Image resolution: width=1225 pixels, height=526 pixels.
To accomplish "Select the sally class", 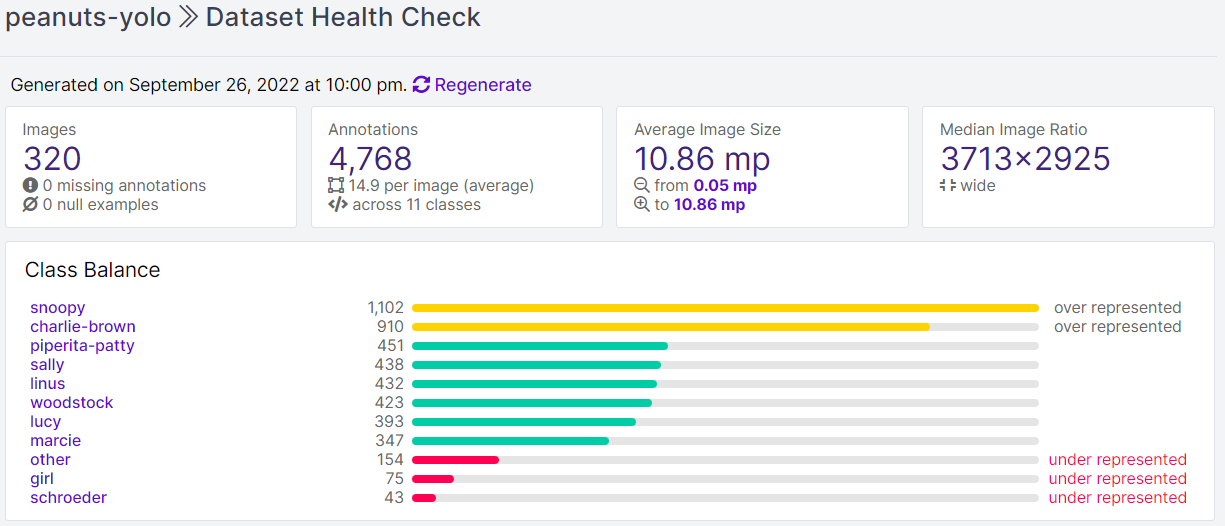I will click(x=47, y=365).
